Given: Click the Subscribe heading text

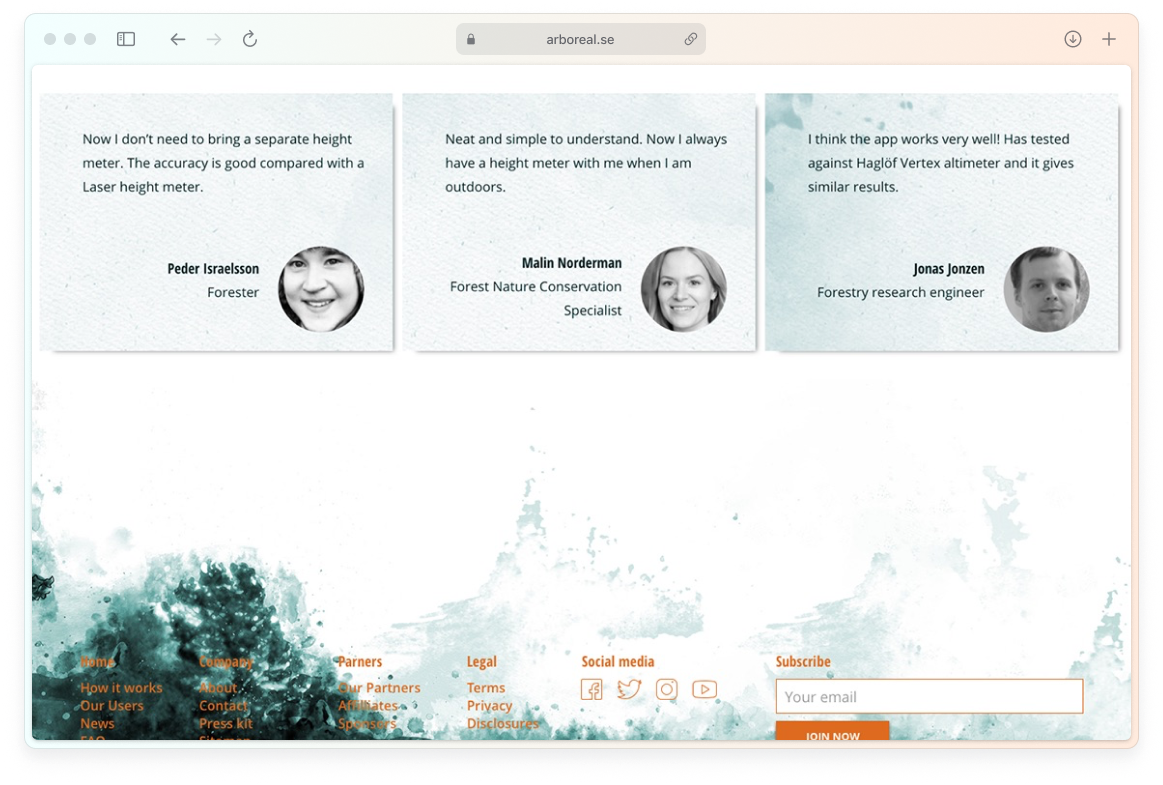Looking at the screenshot, I should tap(803, 661).
